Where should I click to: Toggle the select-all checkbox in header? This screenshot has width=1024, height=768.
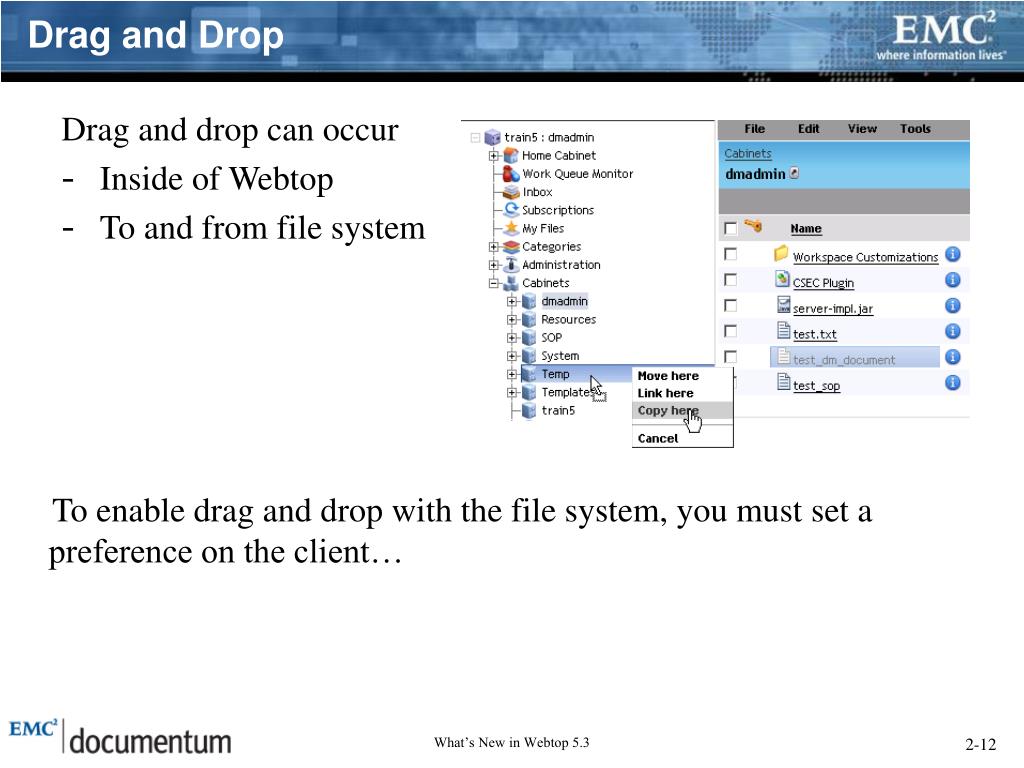click(x=731, y=228)
